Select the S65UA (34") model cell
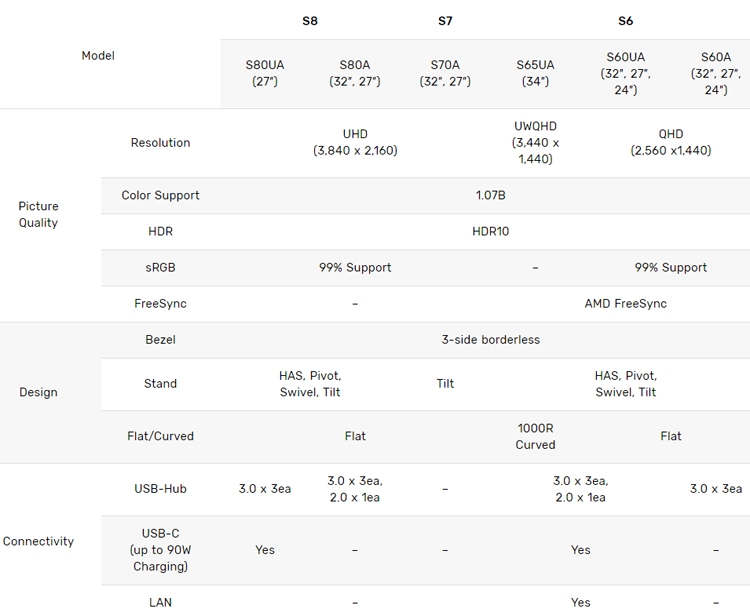The width and height of the screenshot is (750, 616). [535, 73]
